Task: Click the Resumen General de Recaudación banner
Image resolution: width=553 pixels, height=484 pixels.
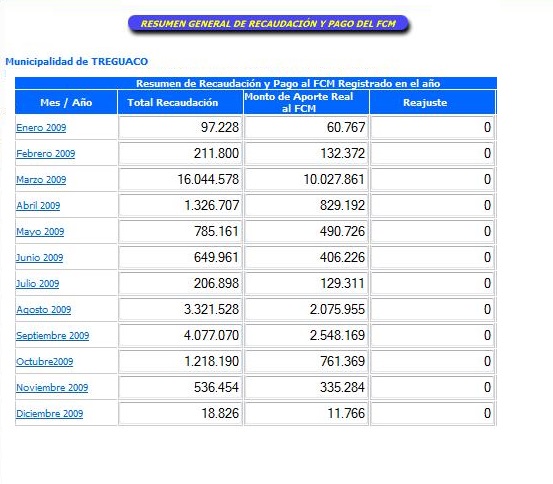Action: tap(268, 24)
